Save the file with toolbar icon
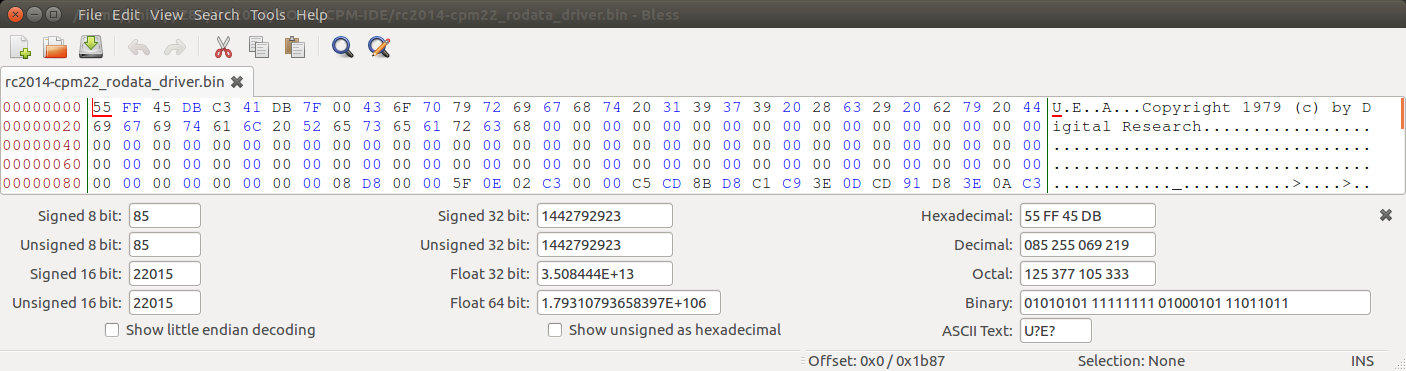 (x=91, y=46)
